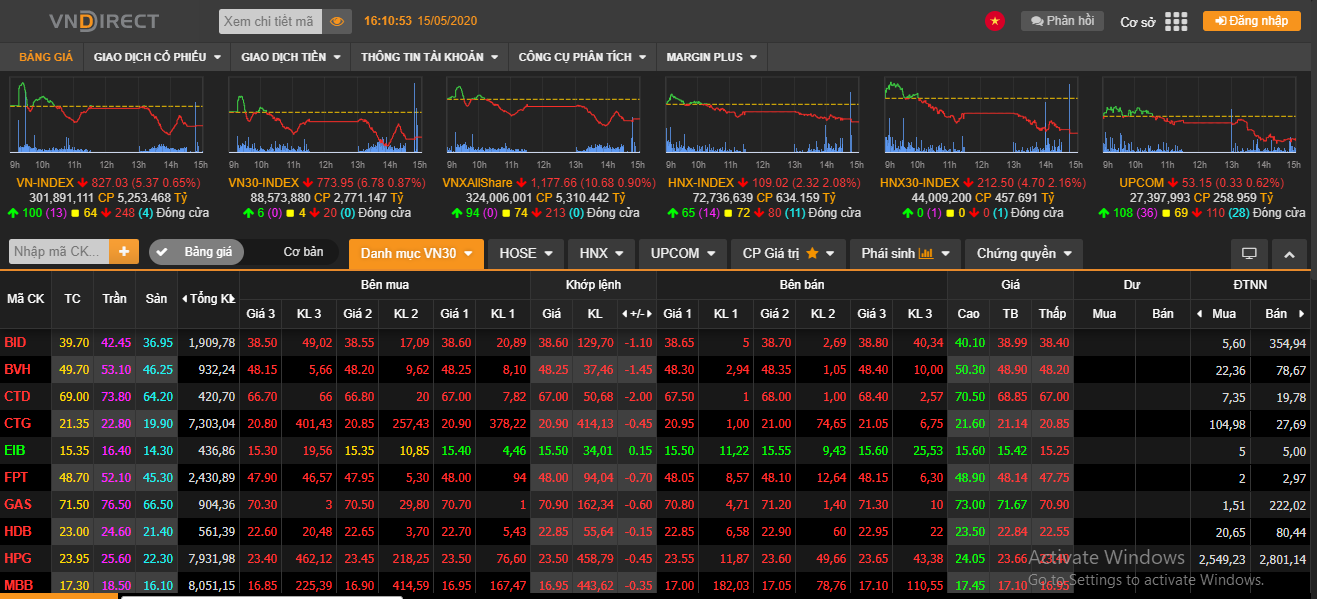Collapse the index charts with up-chevron icon
The height and width of the screenshot is (599, 1317).
(1289, 253)
